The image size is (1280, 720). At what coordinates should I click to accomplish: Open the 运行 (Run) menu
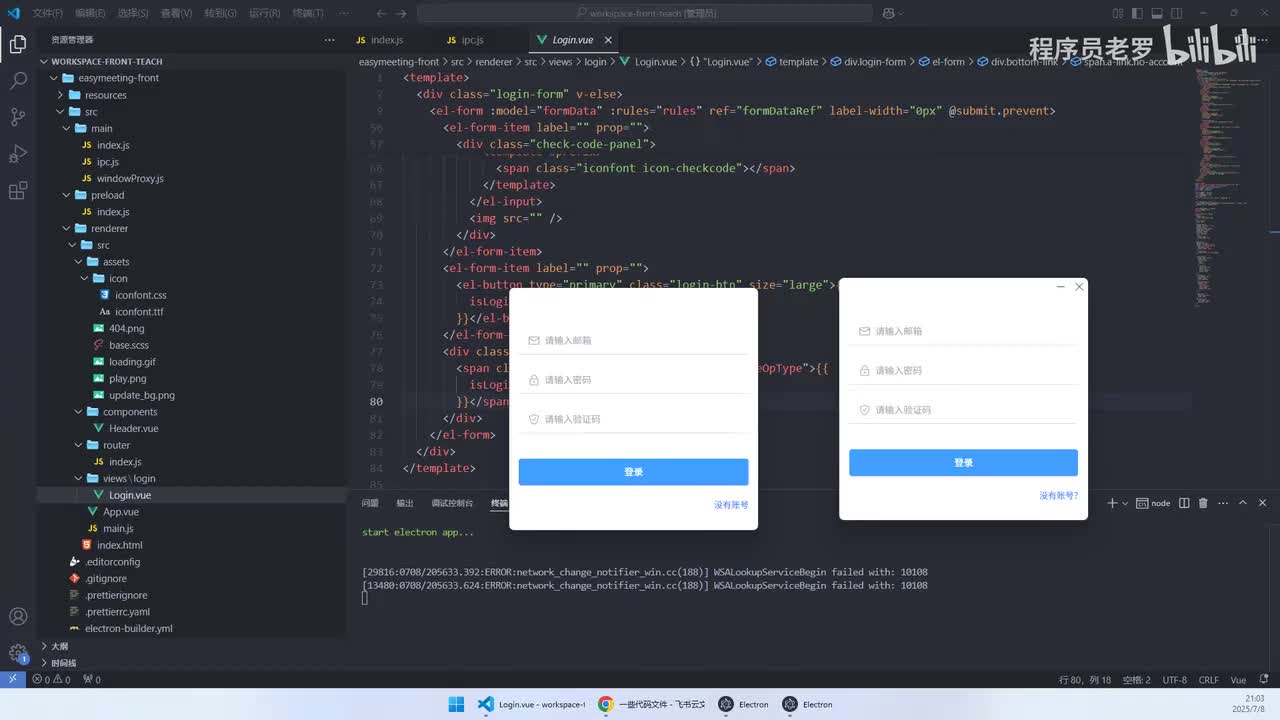(264, 13)
